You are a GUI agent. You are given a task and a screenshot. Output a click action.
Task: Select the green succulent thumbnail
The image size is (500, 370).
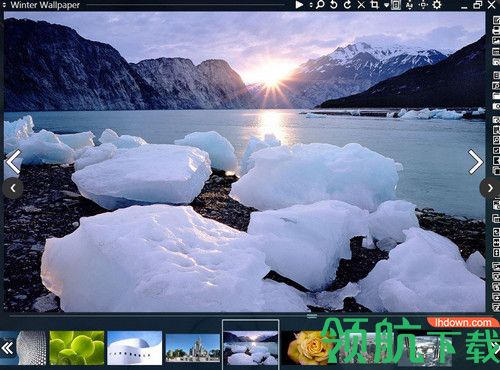77,348
